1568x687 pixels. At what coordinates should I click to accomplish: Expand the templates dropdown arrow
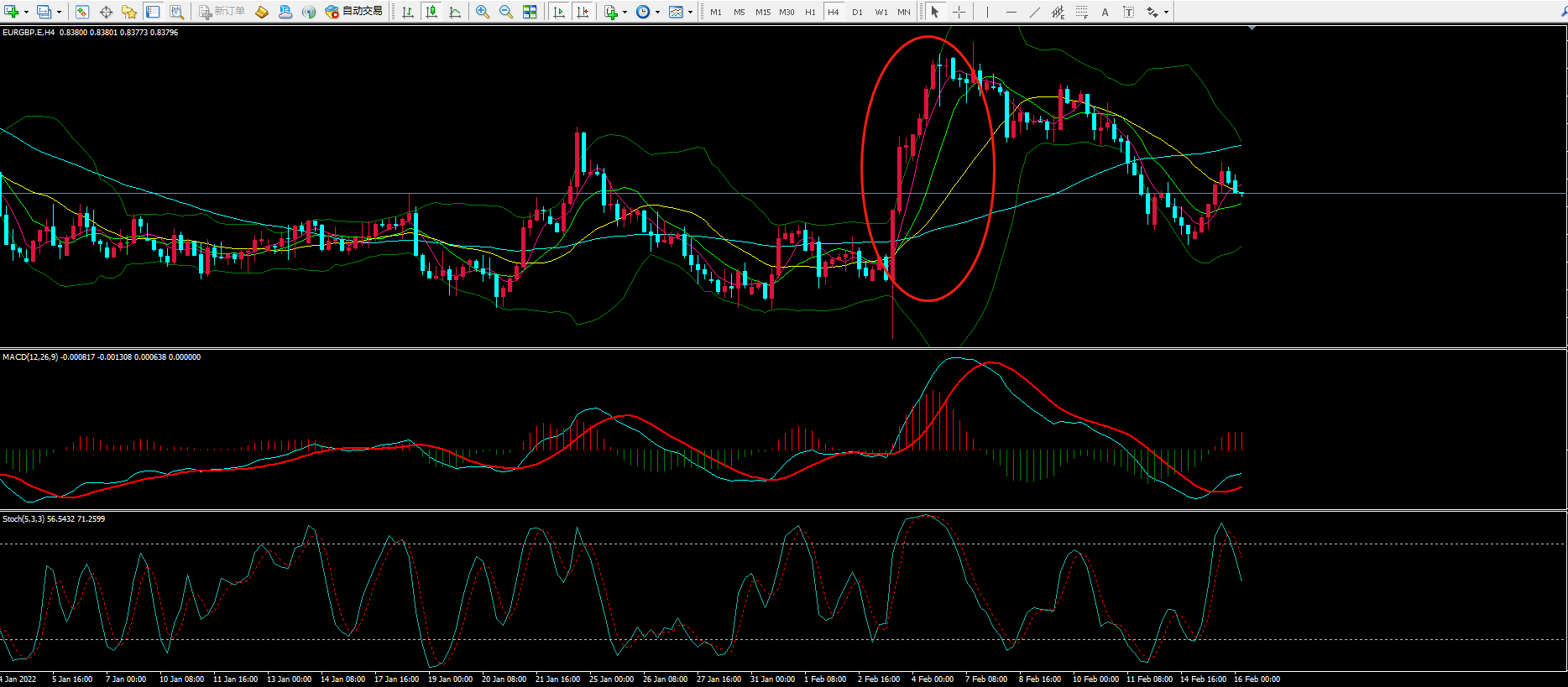pyautogui.click(x=690, y=12)
